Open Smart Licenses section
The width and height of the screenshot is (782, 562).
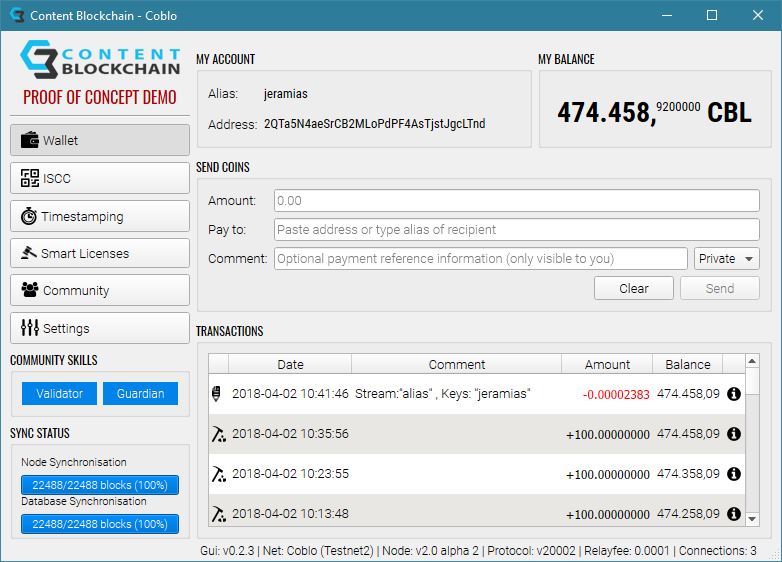[100, 253]
